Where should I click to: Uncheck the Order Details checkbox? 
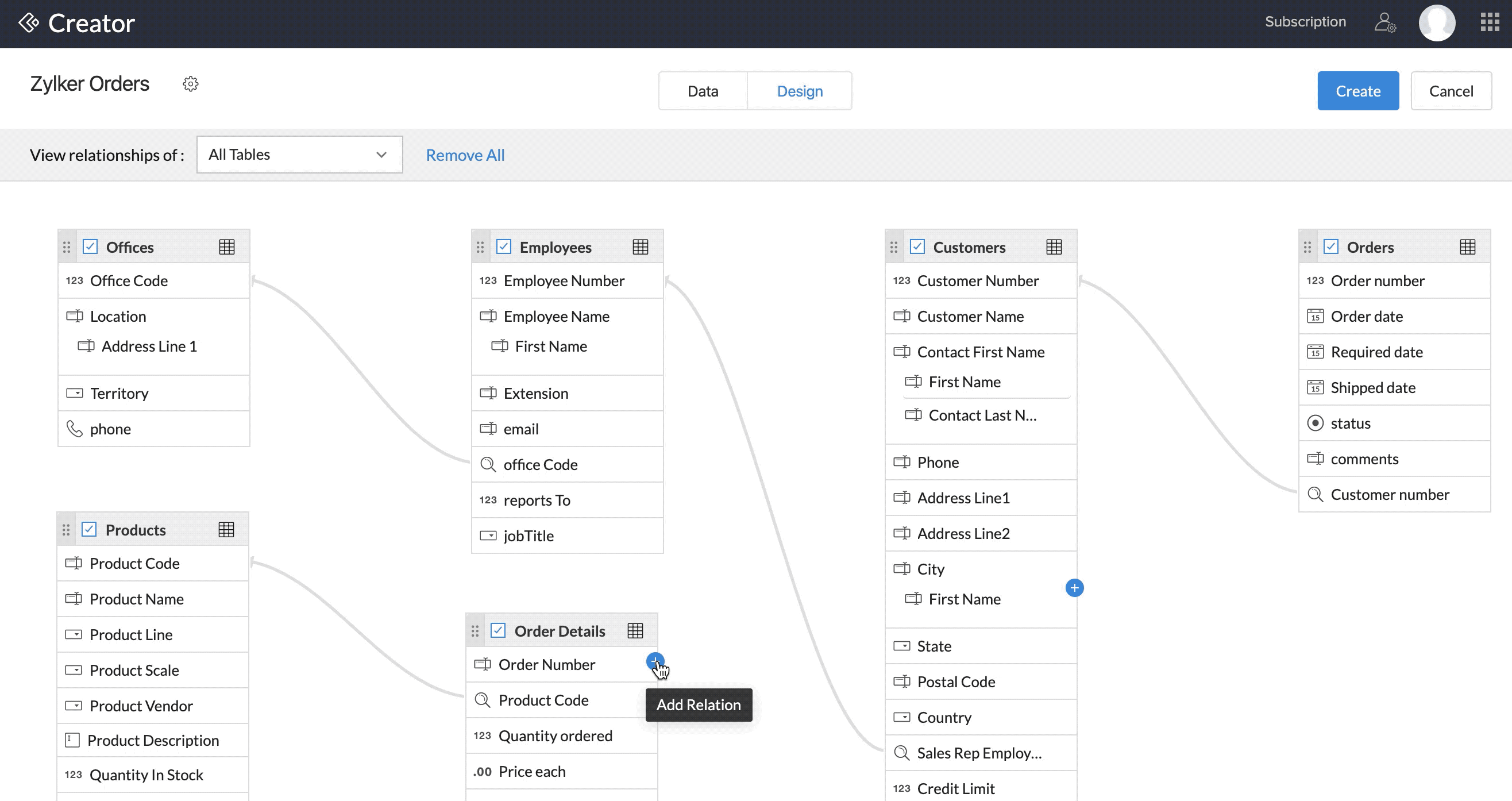point(497,630)
